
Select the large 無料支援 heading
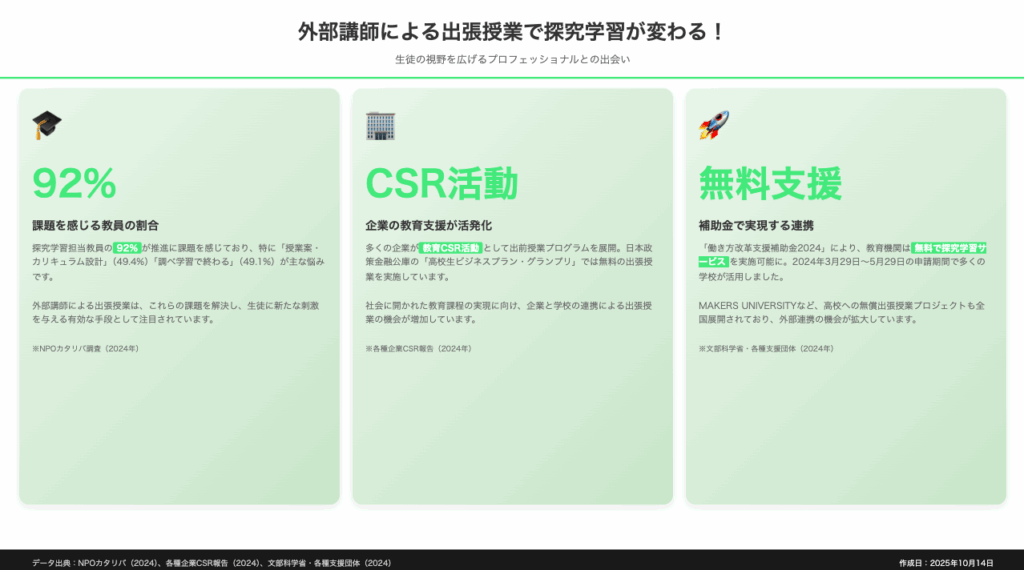tap(770, 183)
